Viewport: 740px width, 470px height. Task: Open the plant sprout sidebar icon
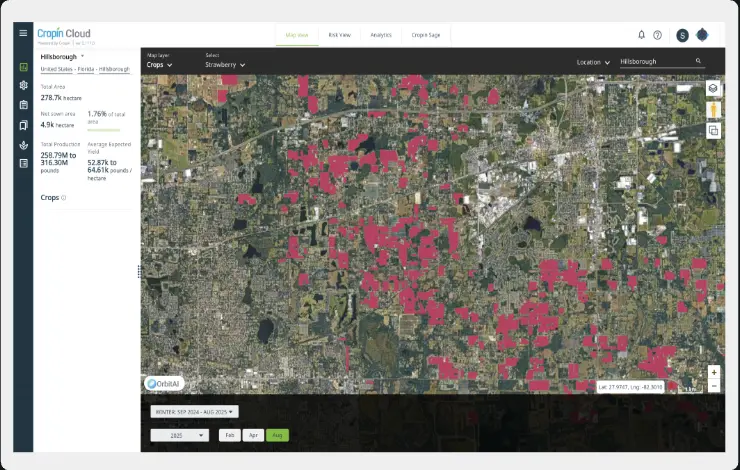pyautogui.click(x=24, y=145)
